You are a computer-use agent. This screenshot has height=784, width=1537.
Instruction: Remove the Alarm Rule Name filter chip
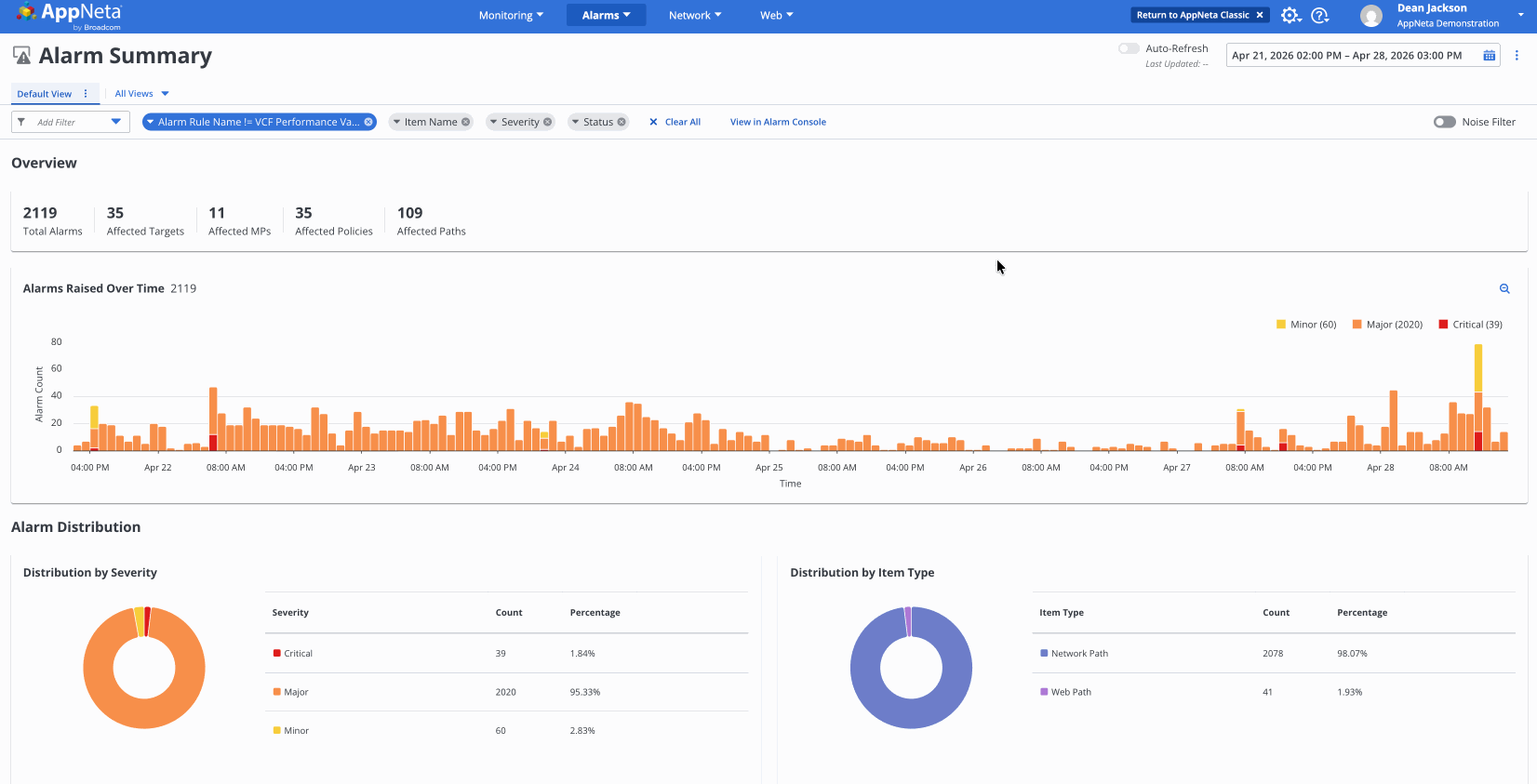coord(368,122)
